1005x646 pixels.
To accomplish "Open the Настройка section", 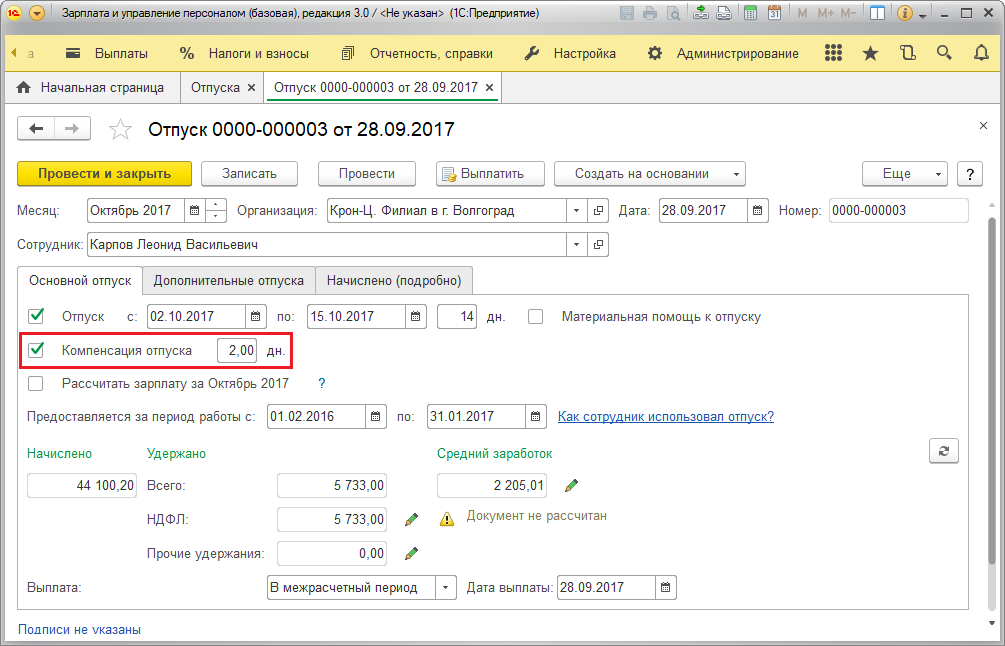I will 570,54.
